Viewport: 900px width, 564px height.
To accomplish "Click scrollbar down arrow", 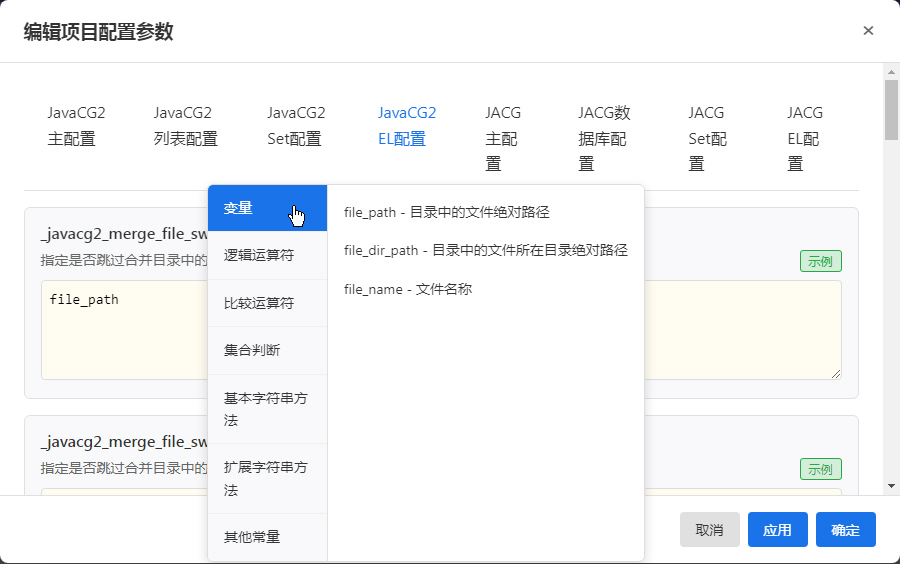I will pos(891,486).
